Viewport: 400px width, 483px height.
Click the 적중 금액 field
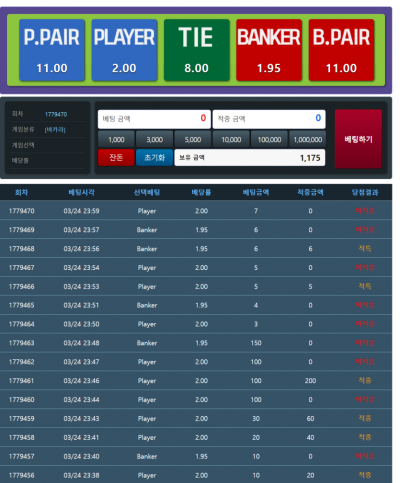tap(269, 119)
